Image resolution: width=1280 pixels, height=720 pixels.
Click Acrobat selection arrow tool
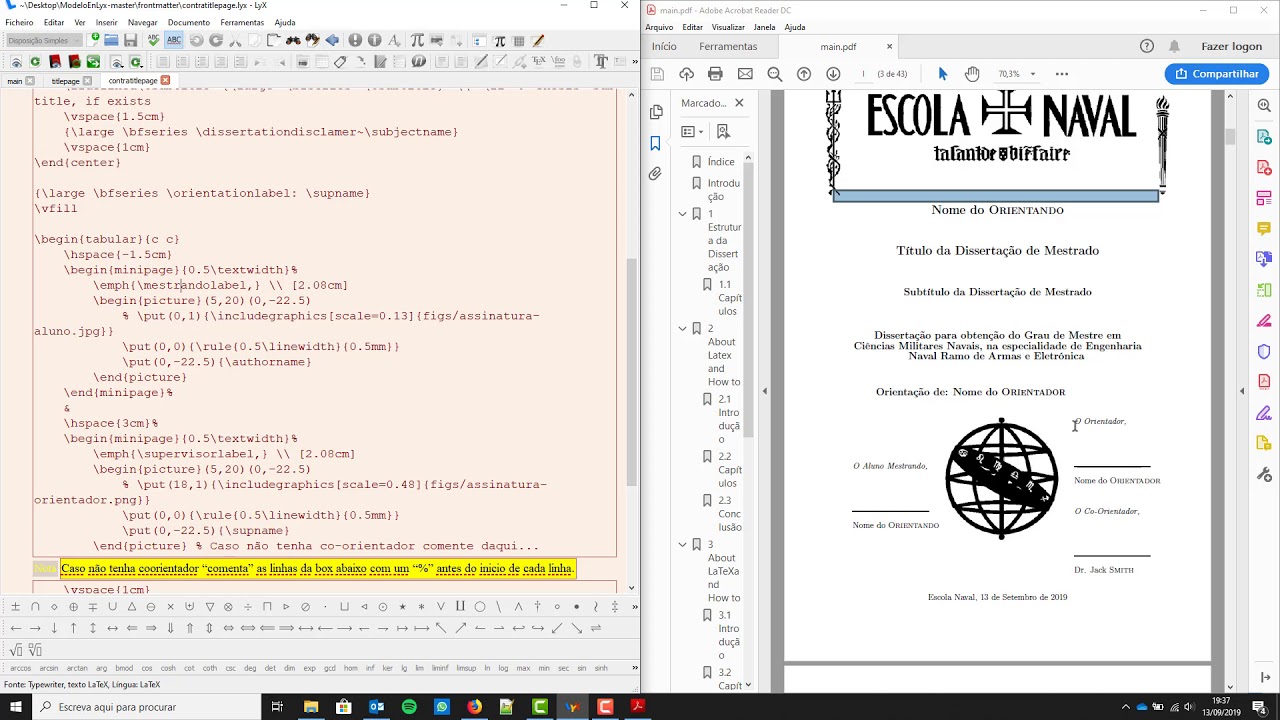pos(942,74)
